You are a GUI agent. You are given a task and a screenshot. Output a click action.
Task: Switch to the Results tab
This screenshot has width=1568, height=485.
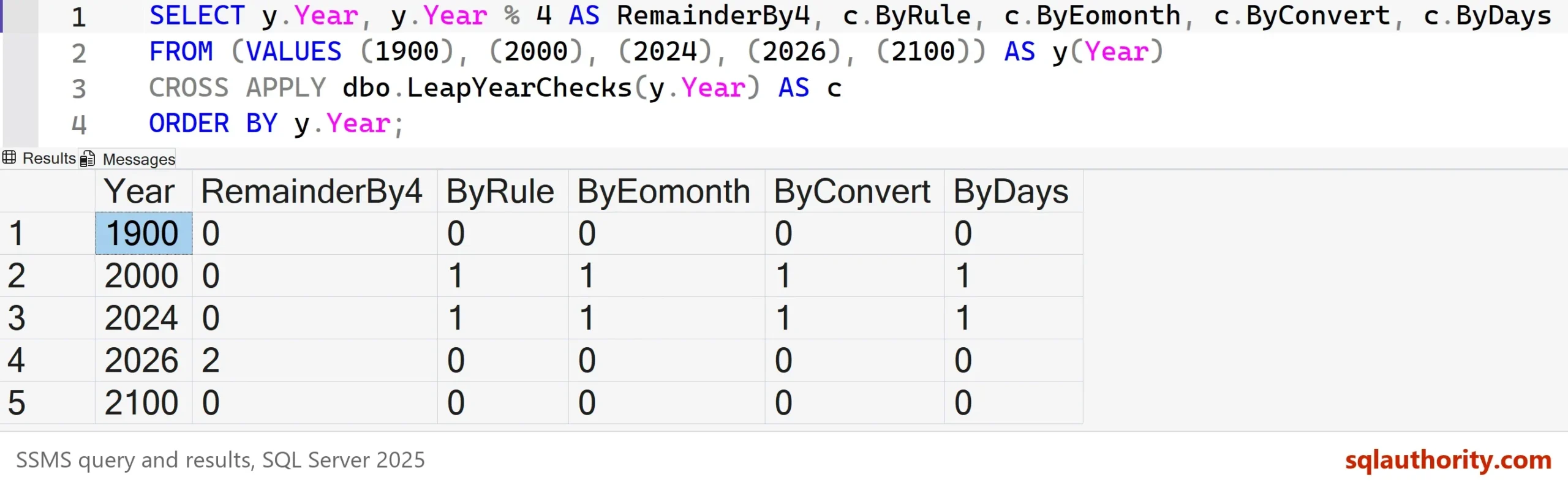tap(40, 159)
